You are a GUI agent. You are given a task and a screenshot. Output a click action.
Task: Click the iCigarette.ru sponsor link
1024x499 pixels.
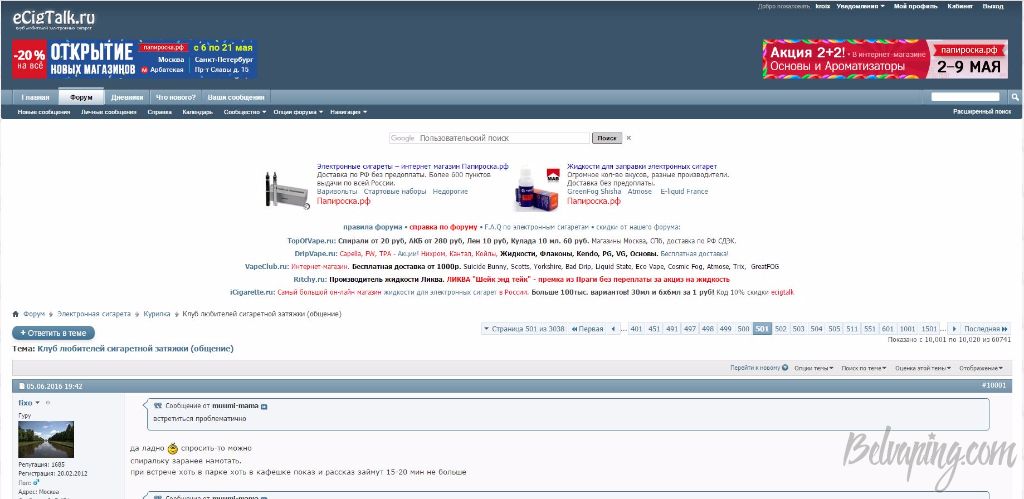click(x=253, y=293)
